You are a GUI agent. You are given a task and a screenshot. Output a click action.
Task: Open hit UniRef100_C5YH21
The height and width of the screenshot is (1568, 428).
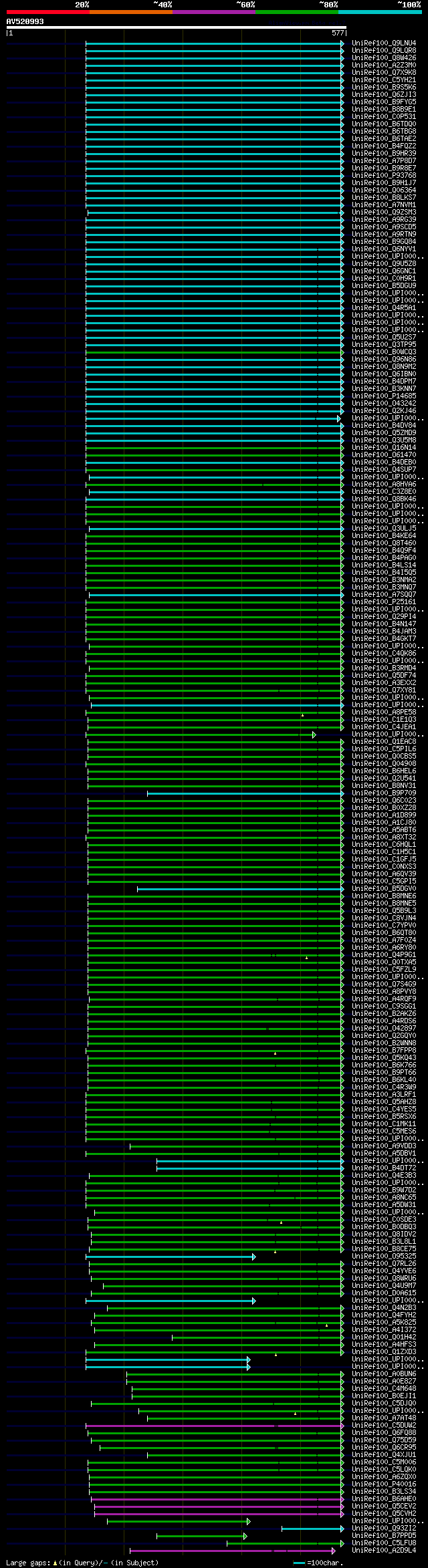[384, 80]
